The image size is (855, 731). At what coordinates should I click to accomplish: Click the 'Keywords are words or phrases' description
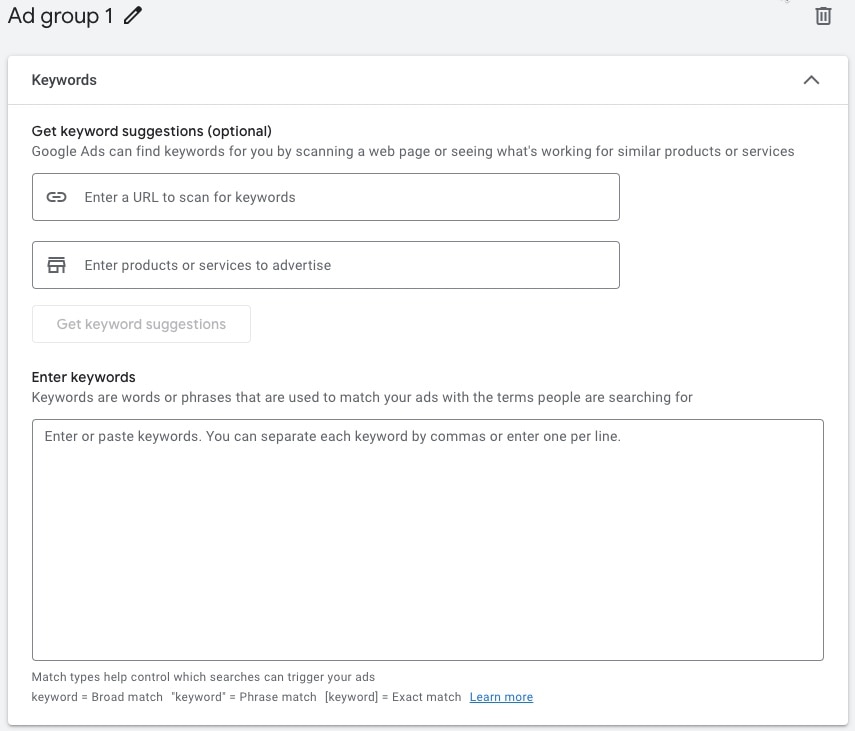pyautogui.click(x=362, y=397)
